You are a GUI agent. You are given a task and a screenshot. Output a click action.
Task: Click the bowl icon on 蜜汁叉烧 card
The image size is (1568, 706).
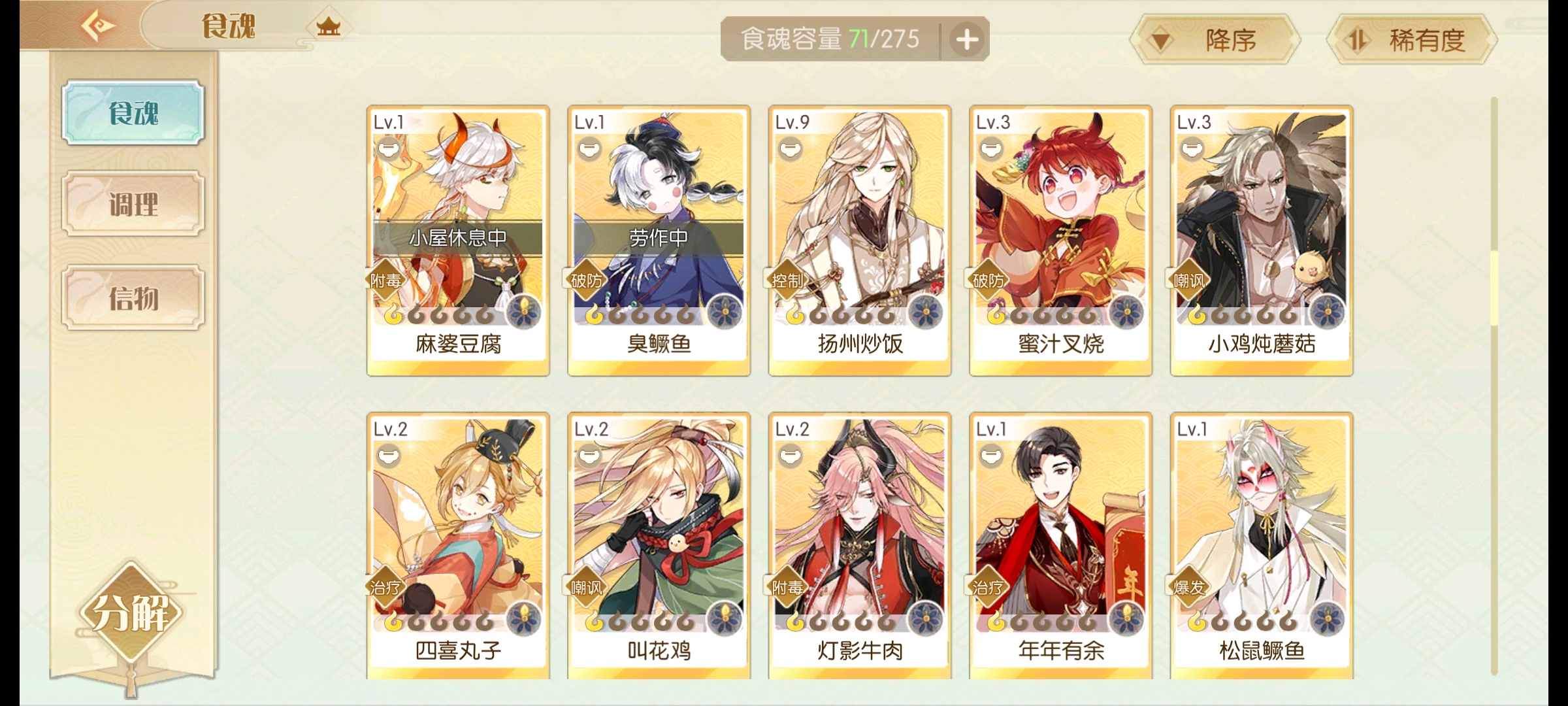point(991,148)
